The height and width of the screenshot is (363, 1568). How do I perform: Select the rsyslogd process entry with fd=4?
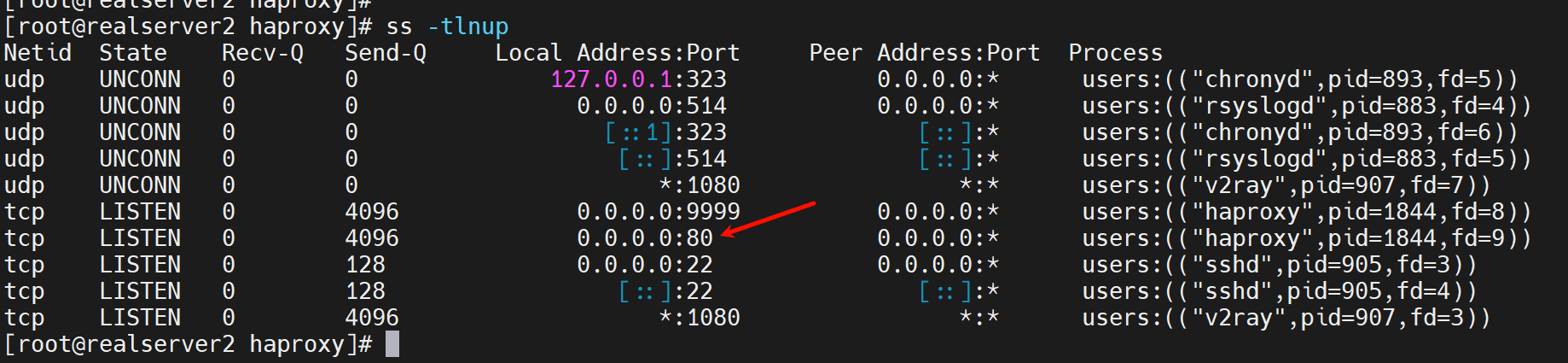point(1306,106)
